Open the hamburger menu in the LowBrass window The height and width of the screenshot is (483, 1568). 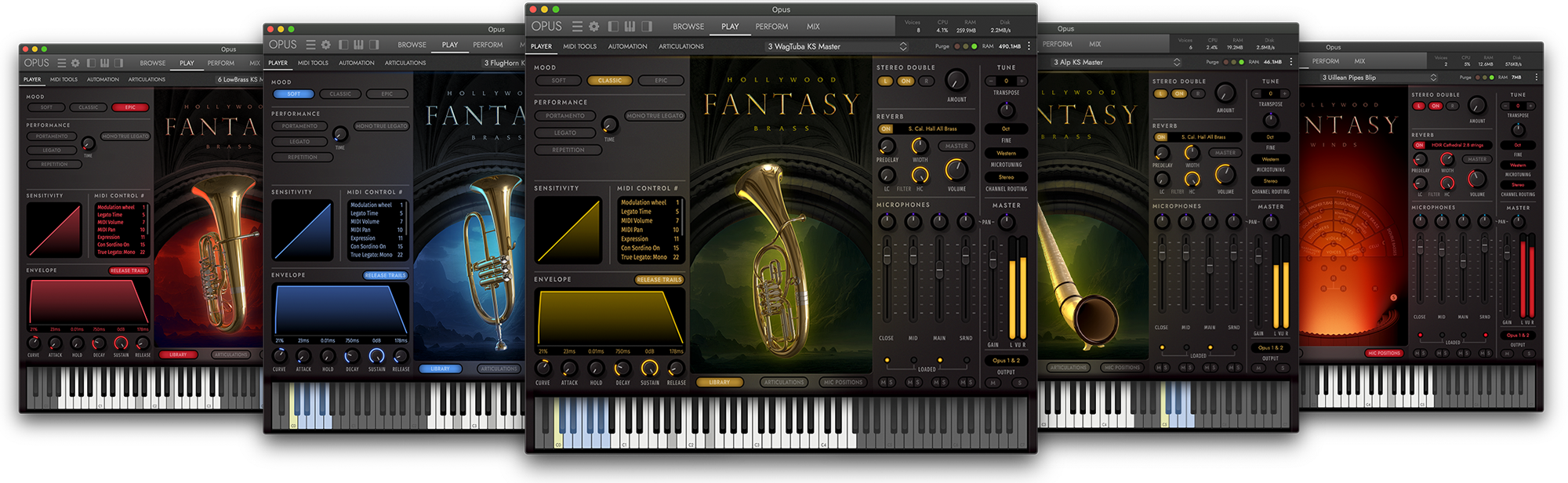coord(61,63)
